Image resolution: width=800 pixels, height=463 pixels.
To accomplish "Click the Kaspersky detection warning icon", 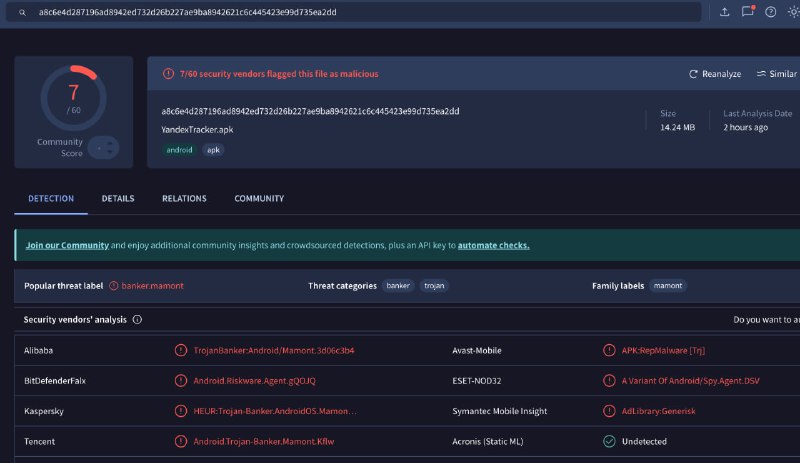I will (181, 411).
